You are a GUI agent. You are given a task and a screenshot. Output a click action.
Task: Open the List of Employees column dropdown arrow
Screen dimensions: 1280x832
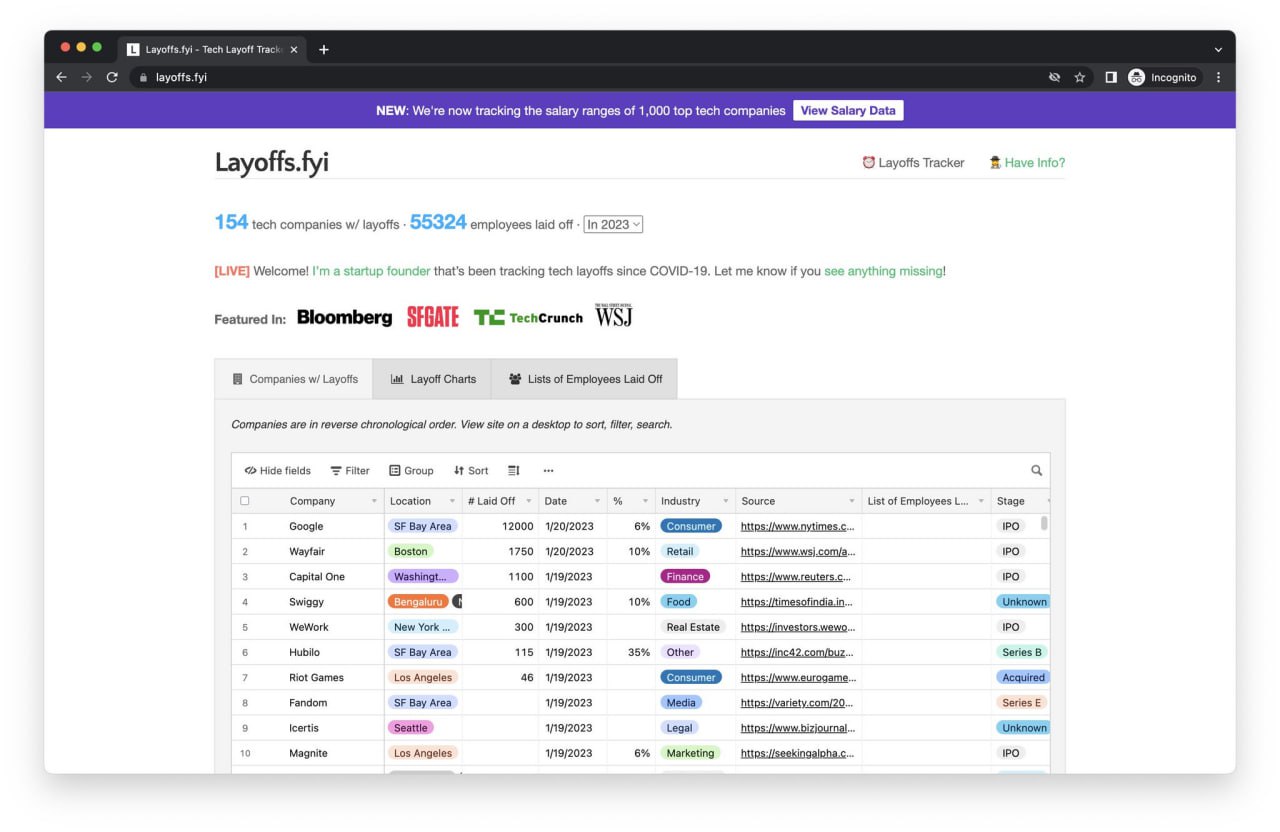[981, 502]
